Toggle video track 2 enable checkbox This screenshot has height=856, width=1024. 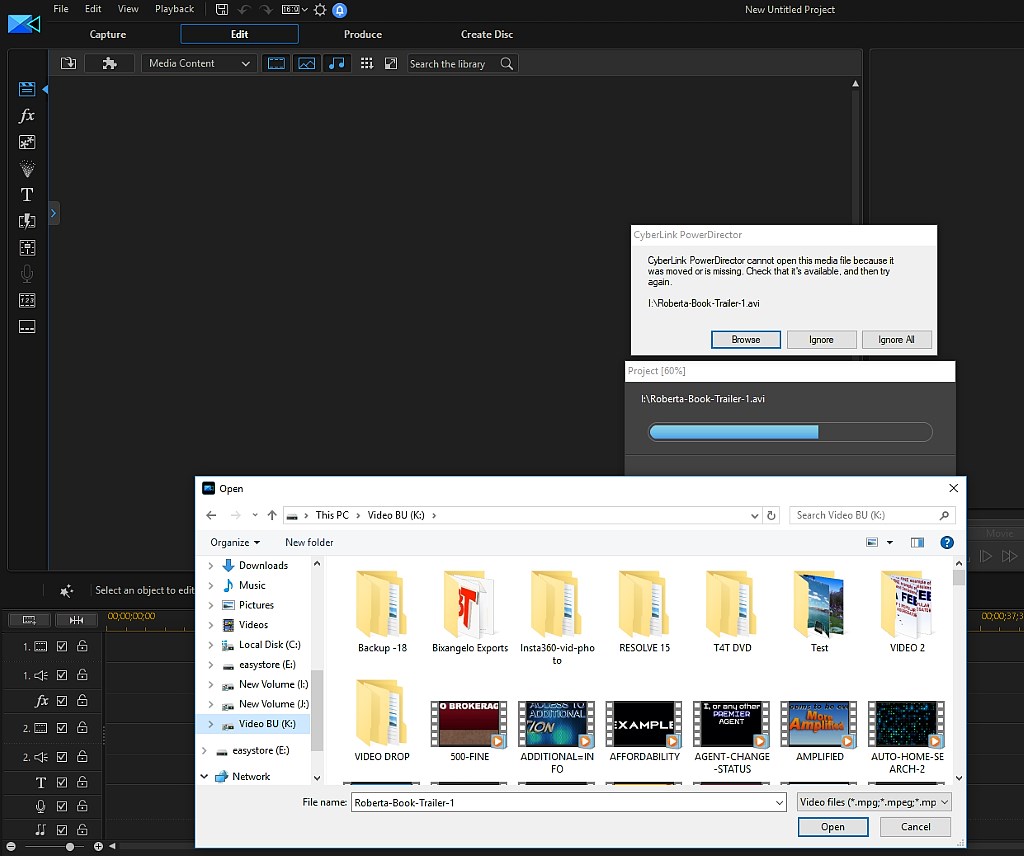(61, 728)
